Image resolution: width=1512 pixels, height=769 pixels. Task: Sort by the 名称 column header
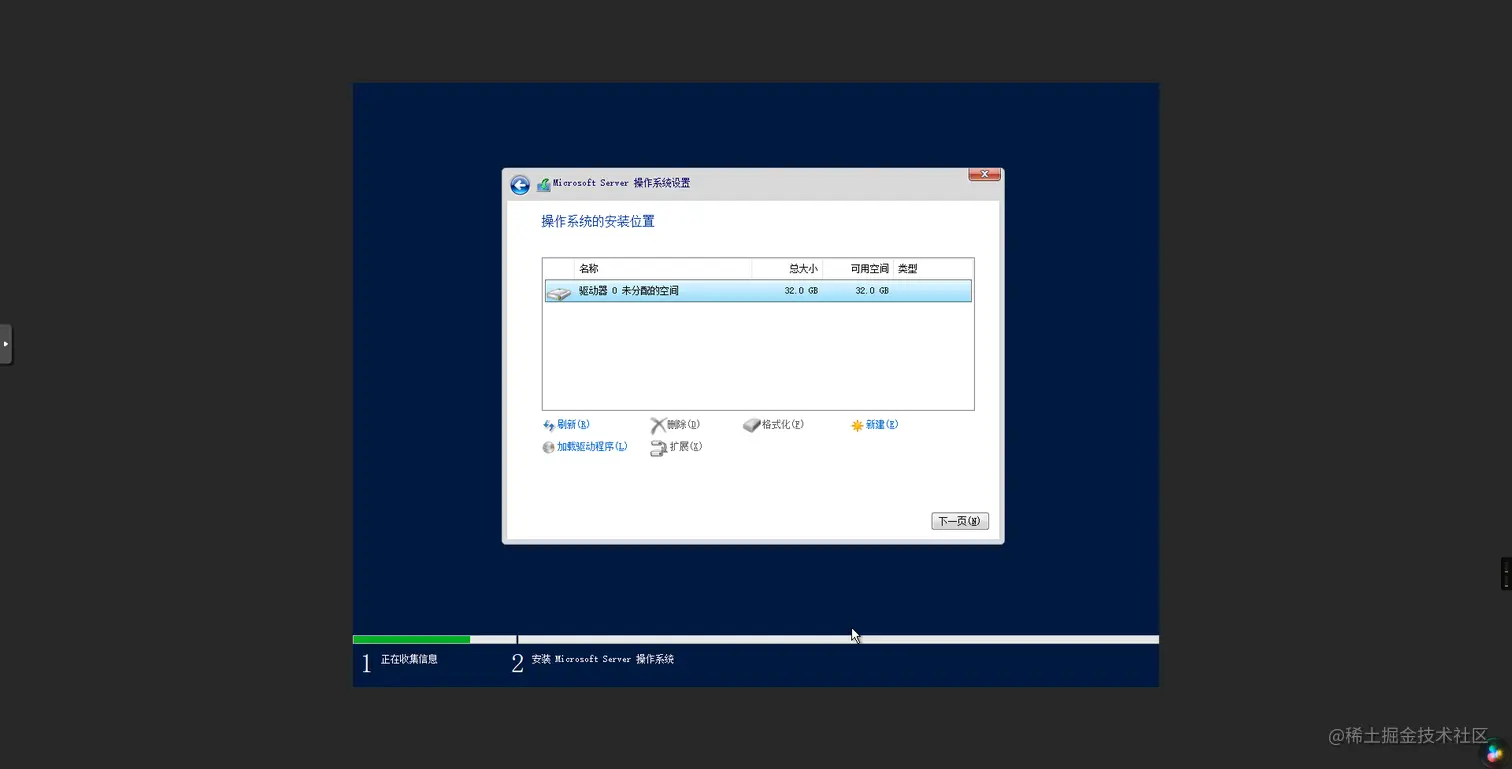pos(663,269)
